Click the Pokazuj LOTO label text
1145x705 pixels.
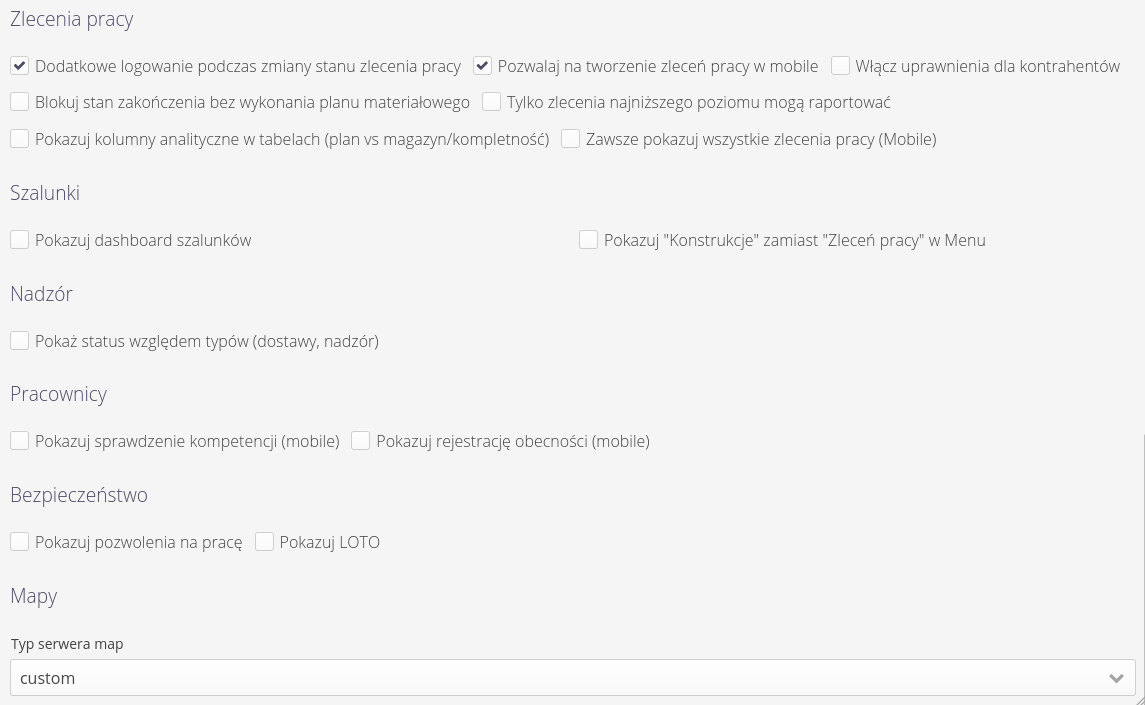(329, 542)
